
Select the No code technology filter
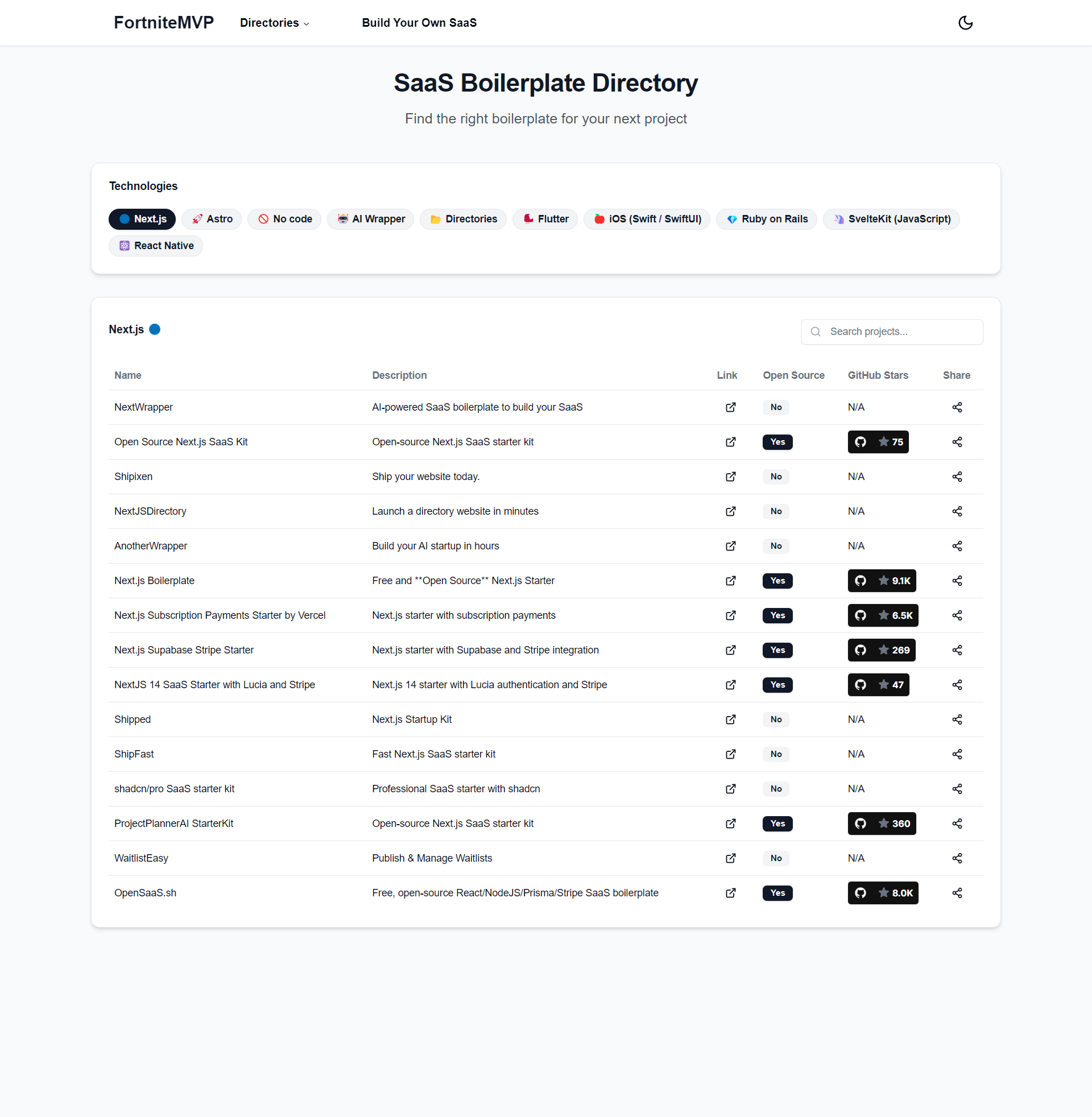tap(284, 219)
